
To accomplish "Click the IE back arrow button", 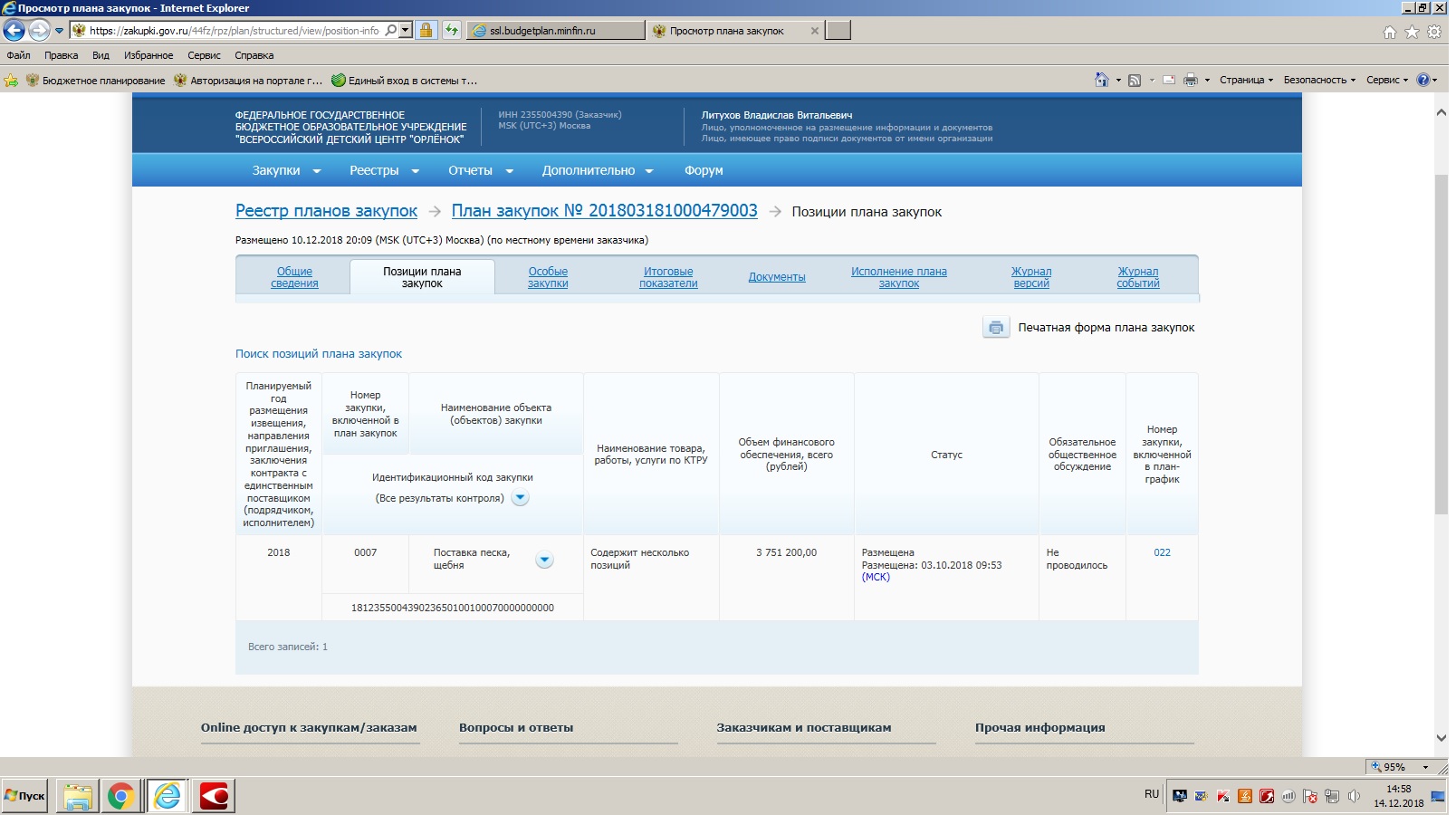I will click(14, 31).
